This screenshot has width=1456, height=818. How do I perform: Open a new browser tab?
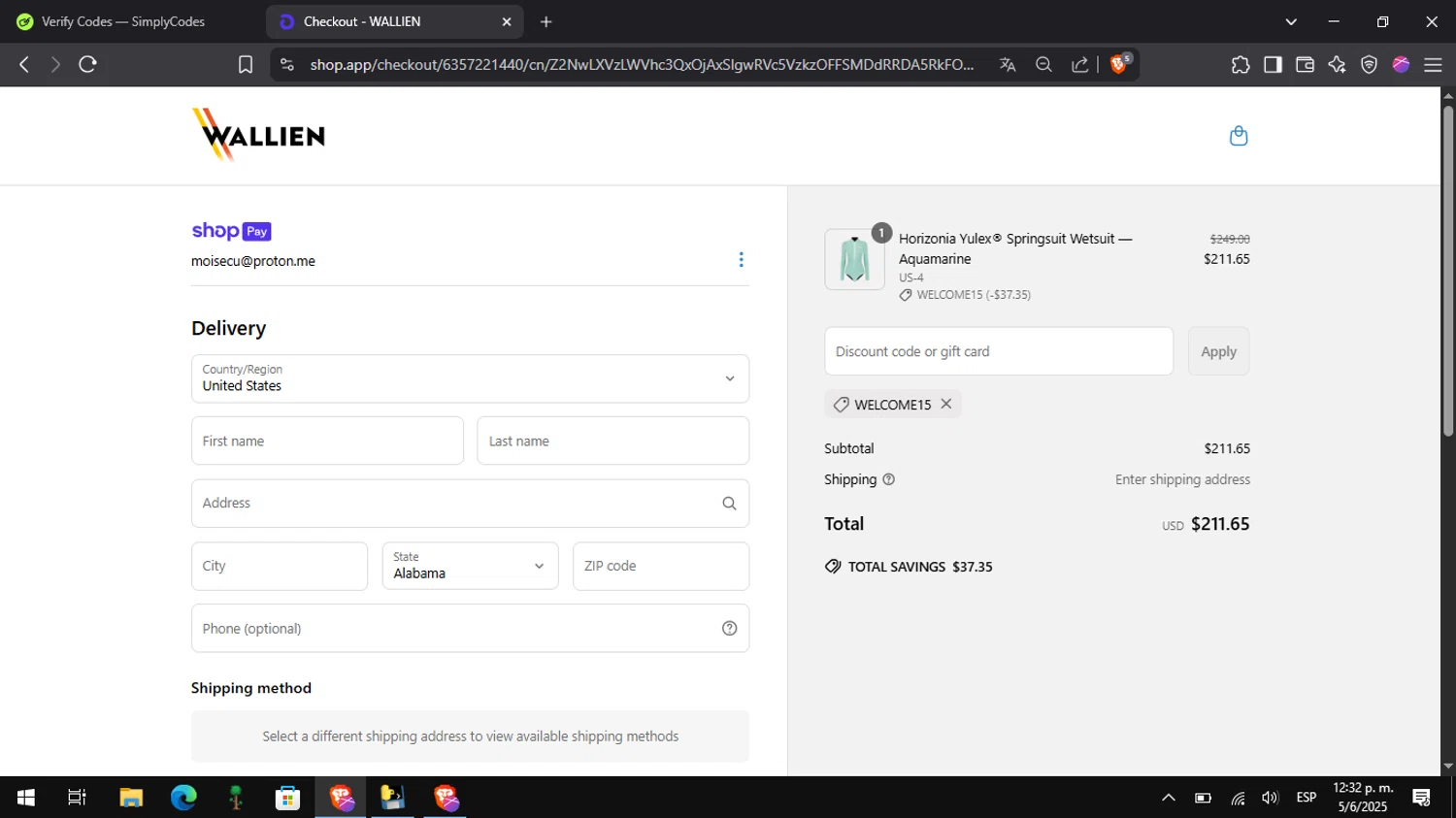point(546,21)
